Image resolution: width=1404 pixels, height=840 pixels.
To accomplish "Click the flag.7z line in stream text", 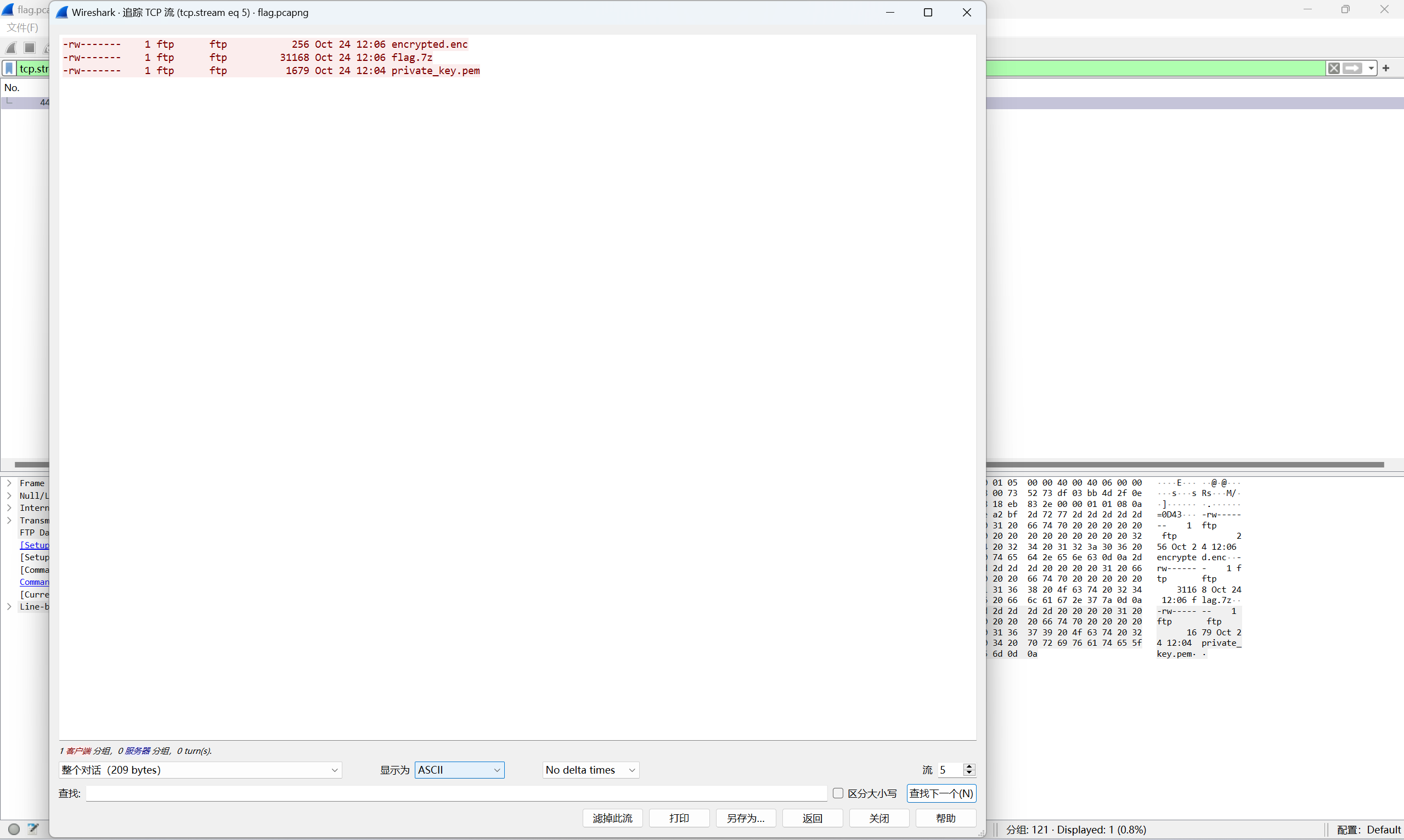I will tap(247, 57).
